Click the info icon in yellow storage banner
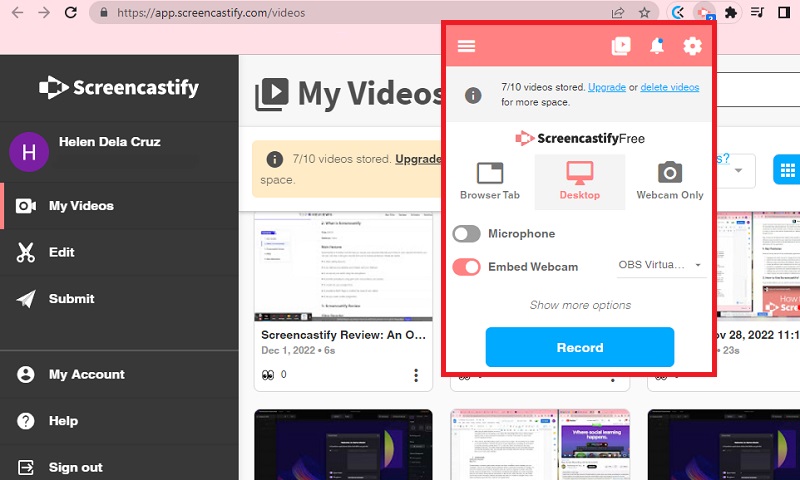 coord(274,159)
